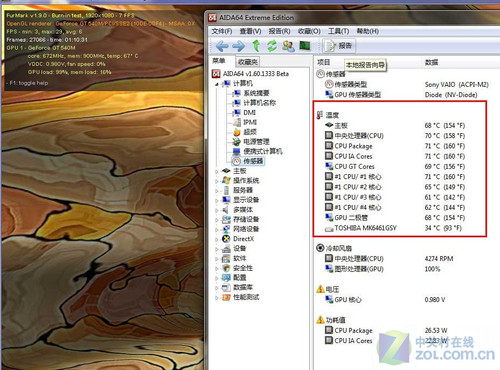The image size is (500, 370).
Task: Open the 报告(R) menu
Action: [279, 31]
